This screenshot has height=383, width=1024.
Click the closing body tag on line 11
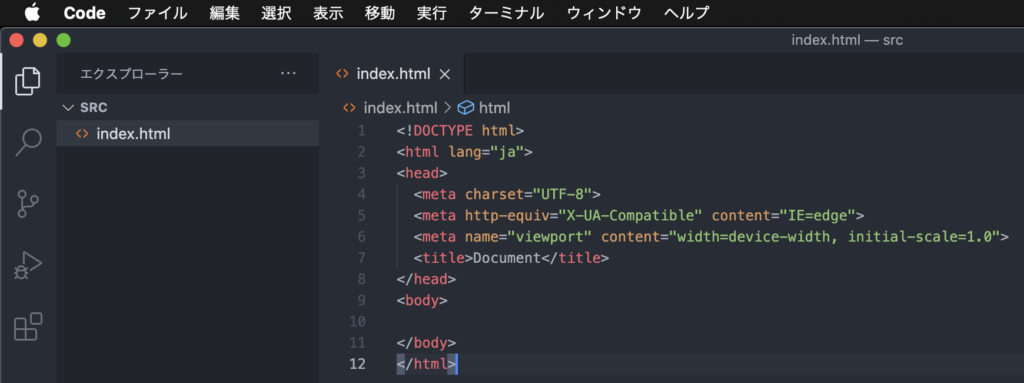point(426,342)
